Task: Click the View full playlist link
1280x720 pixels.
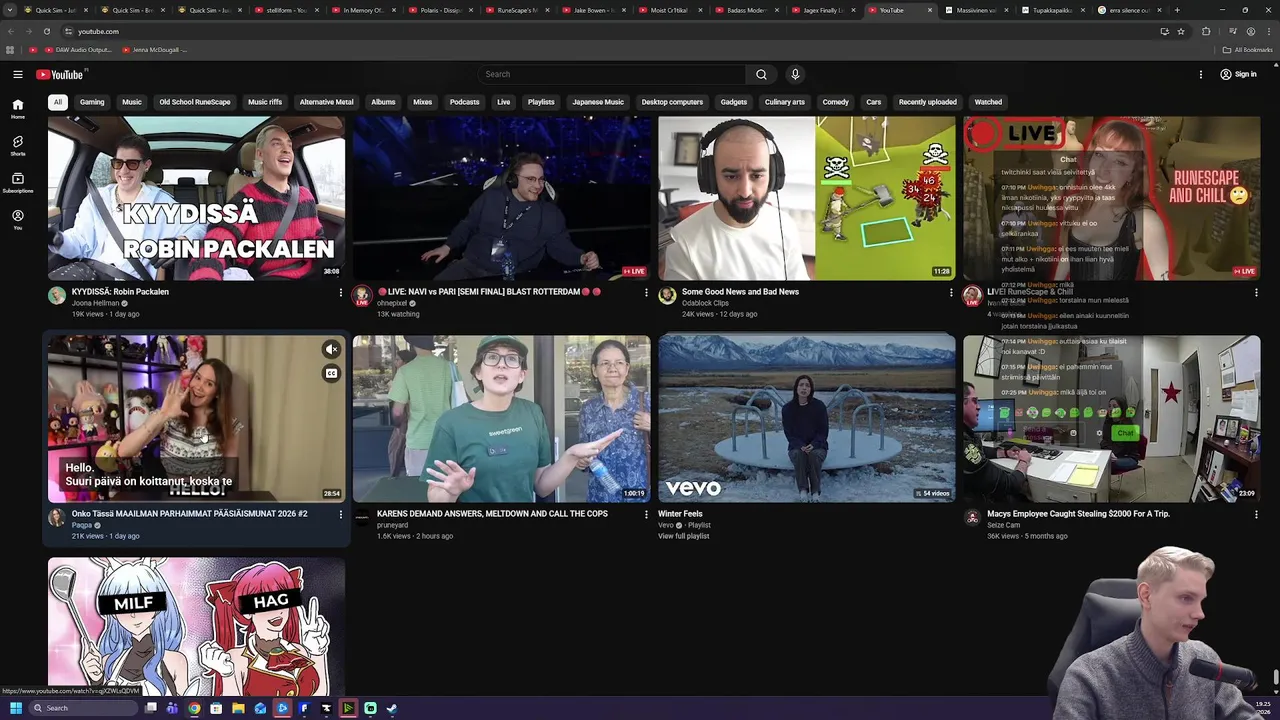Action: point(683,536)
